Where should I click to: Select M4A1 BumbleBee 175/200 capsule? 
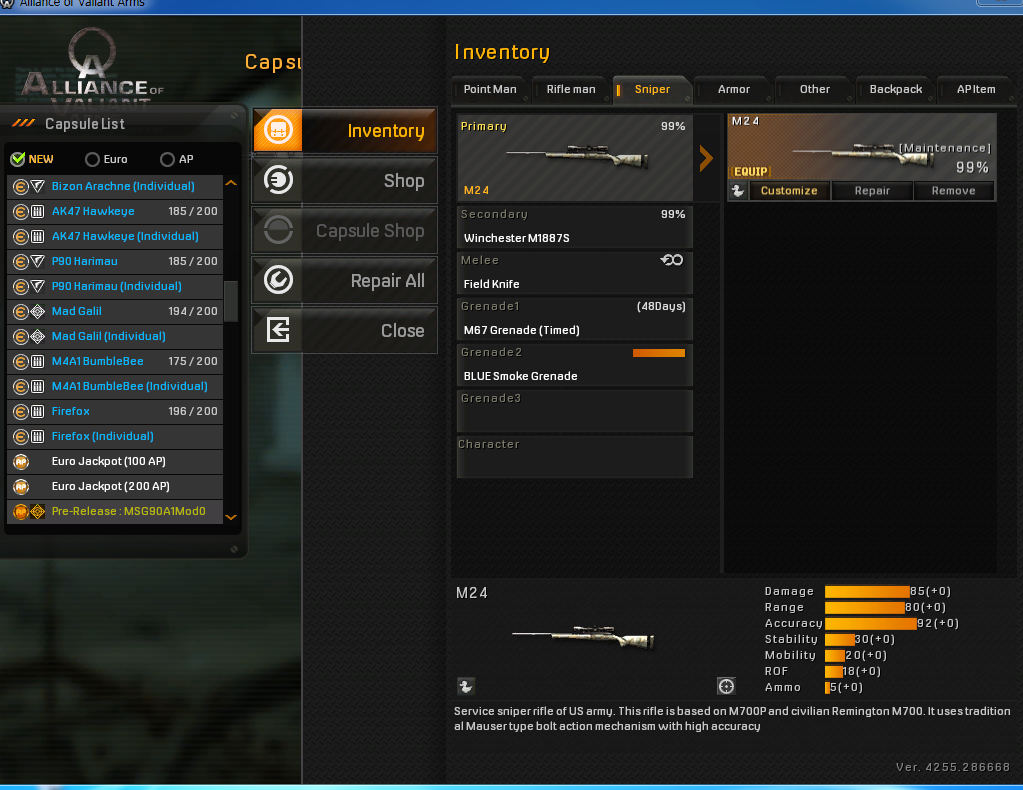115,361
